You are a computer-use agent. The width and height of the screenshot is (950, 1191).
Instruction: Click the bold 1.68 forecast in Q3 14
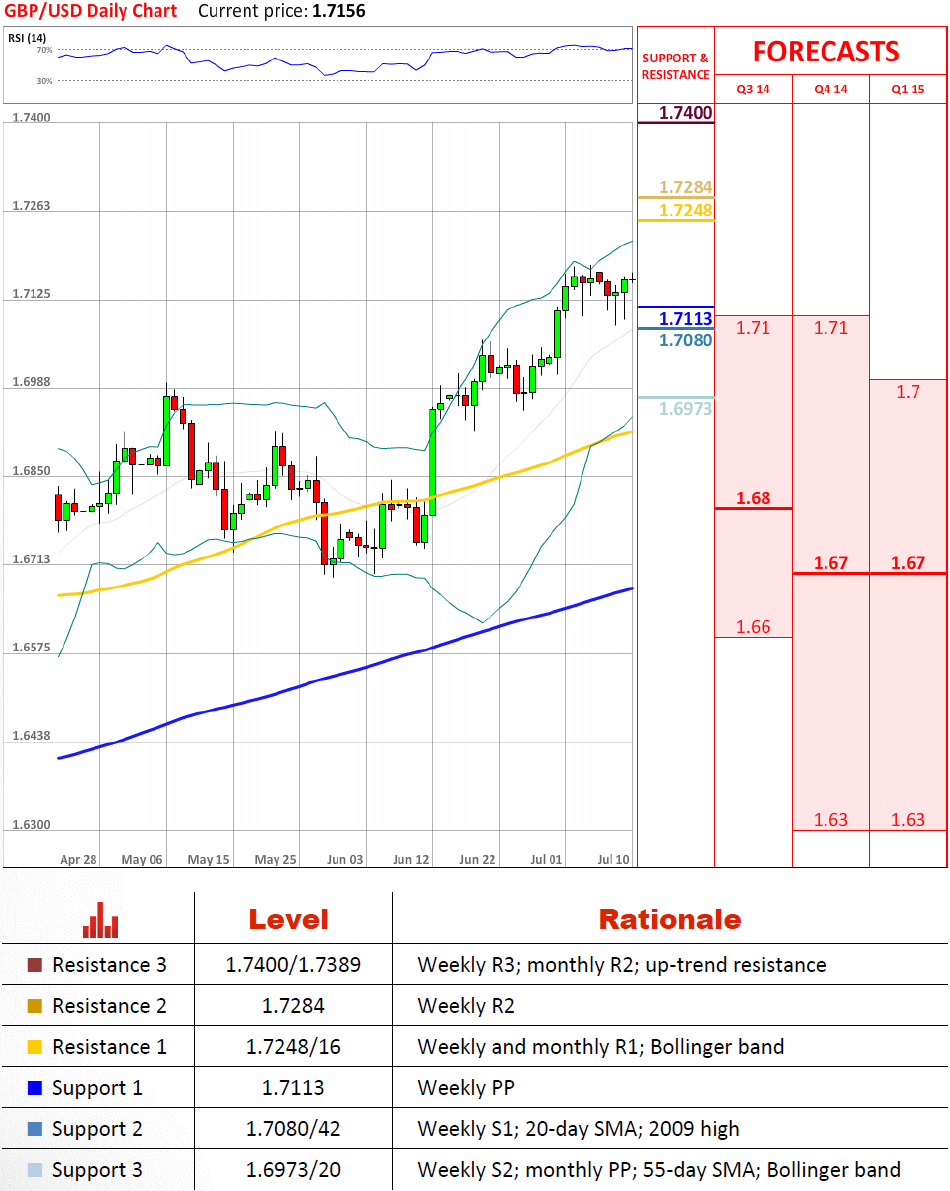point(753,498)
